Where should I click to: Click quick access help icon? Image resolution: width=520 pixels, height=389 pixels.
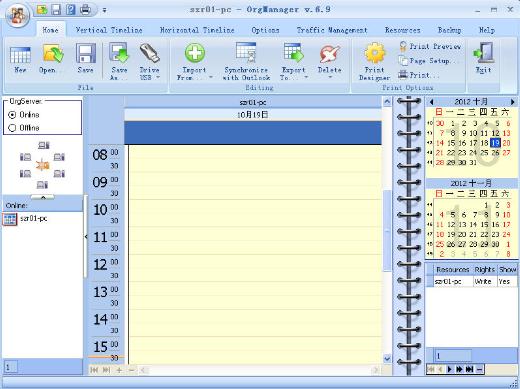click(x=70, y=10)
